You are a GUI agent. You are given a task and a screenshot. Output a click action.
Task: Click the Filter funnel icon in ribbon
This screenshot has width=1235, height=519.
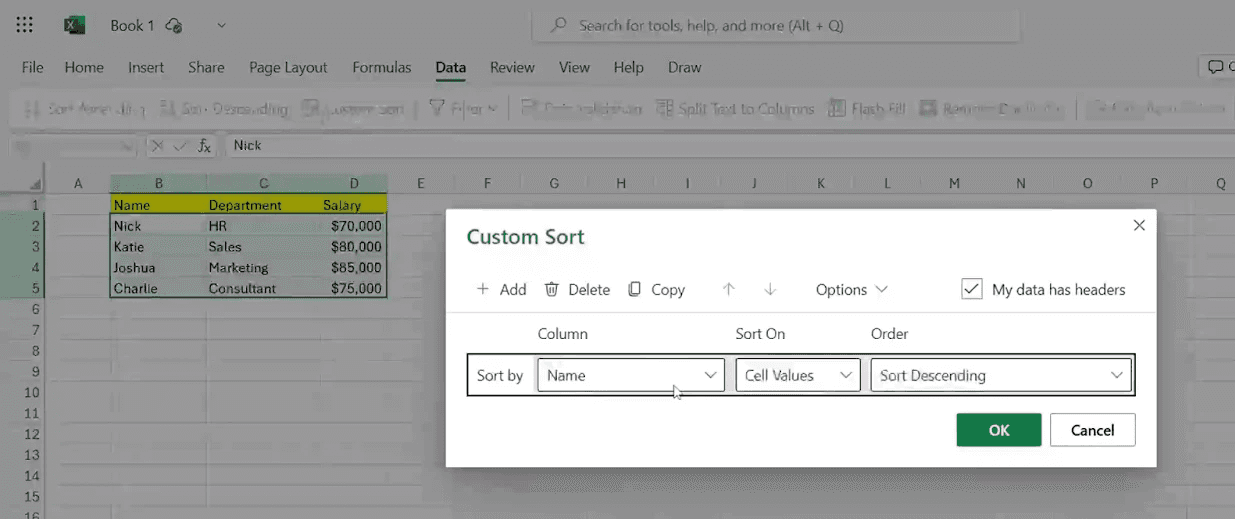click(x=437, y=108)
